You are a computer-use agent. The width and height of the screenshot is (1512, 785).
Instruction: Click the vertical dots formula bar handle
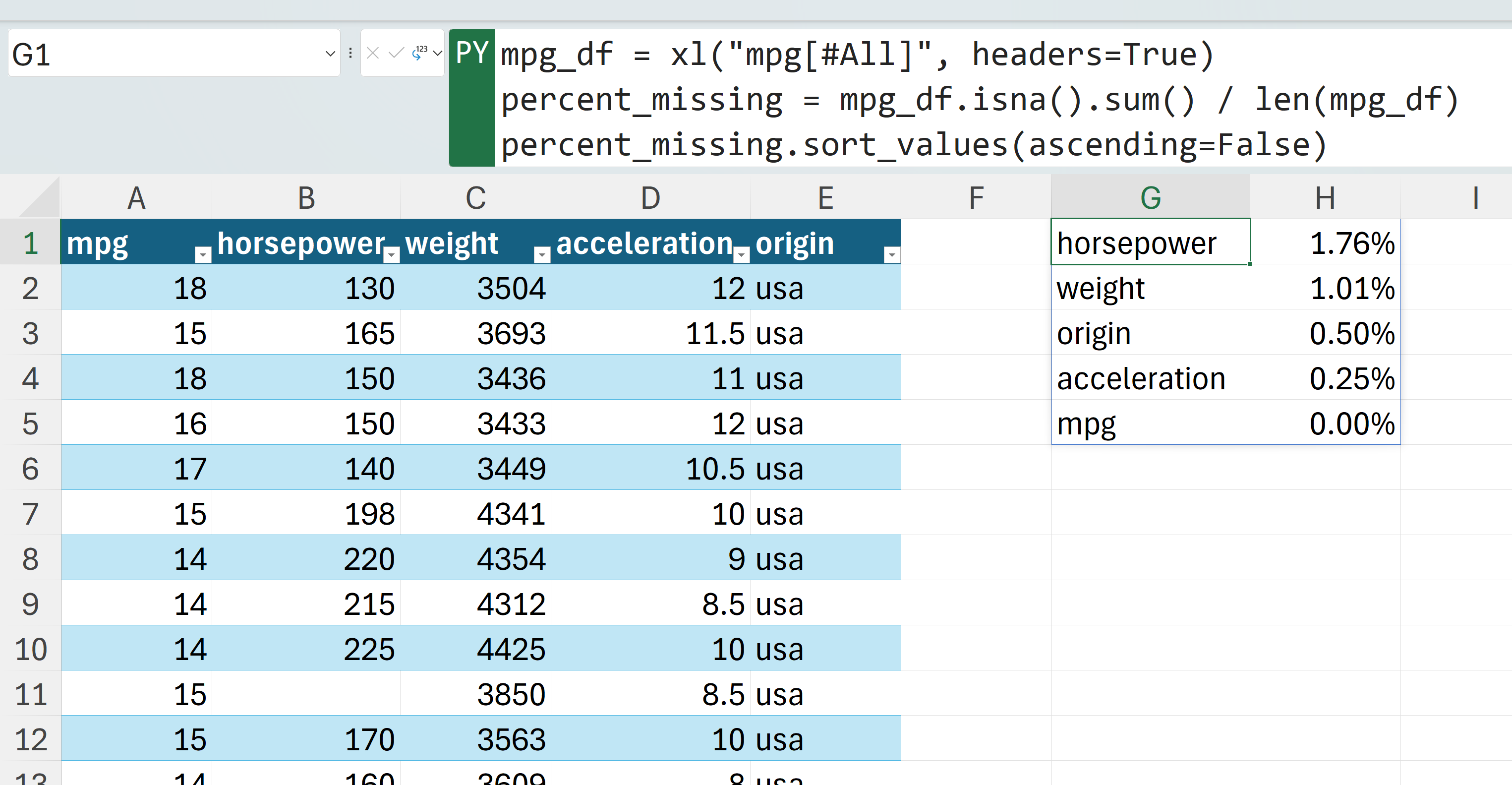pyautogui.click(x=350, y=54)
